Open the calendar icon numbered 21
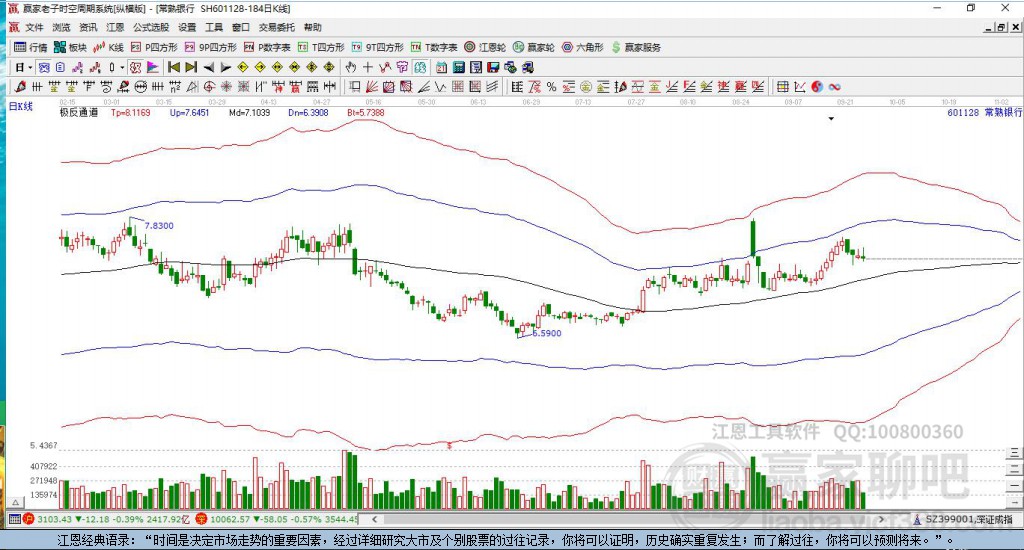This screenshot has height=550, width=1024. [x=441, y=67]
